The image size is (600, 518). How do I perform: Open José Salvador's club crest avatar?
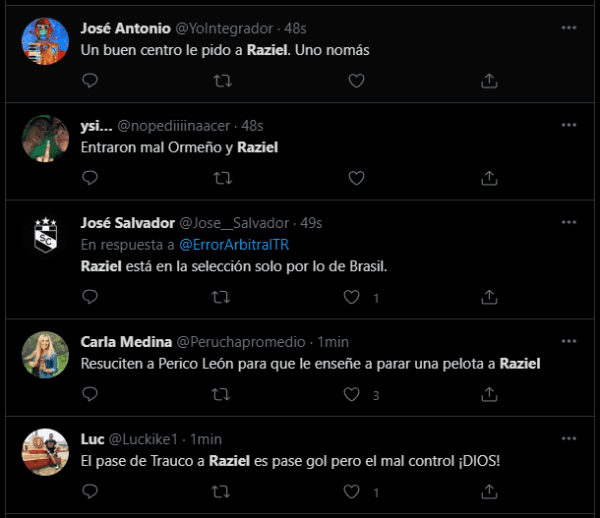[44, 238]
